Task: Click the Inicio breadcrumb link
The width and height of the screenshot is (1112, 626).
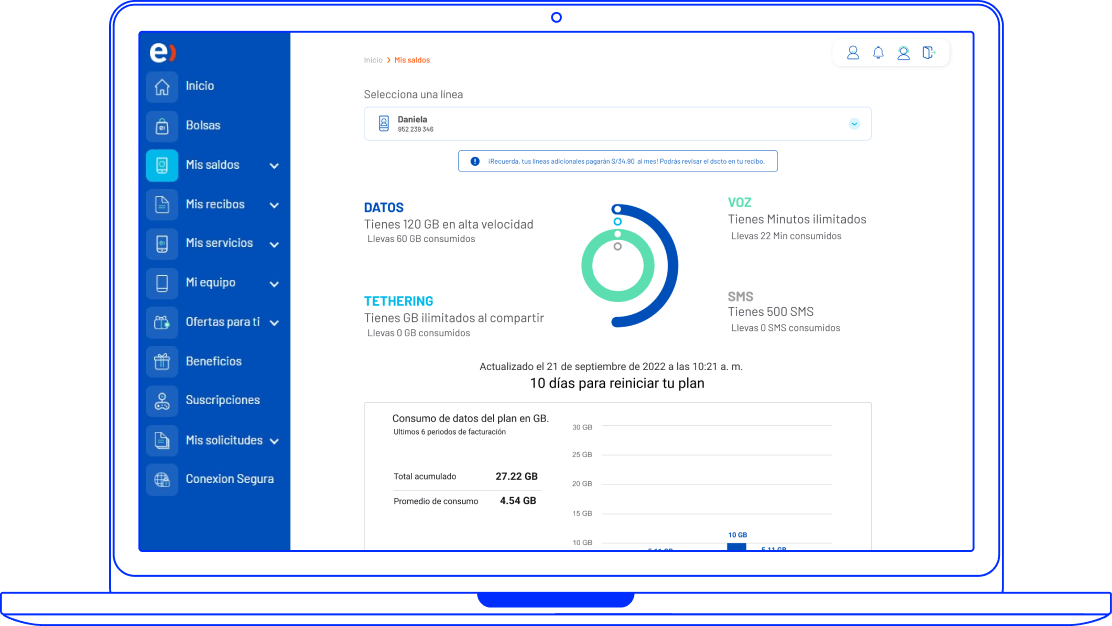Action: 373,60
